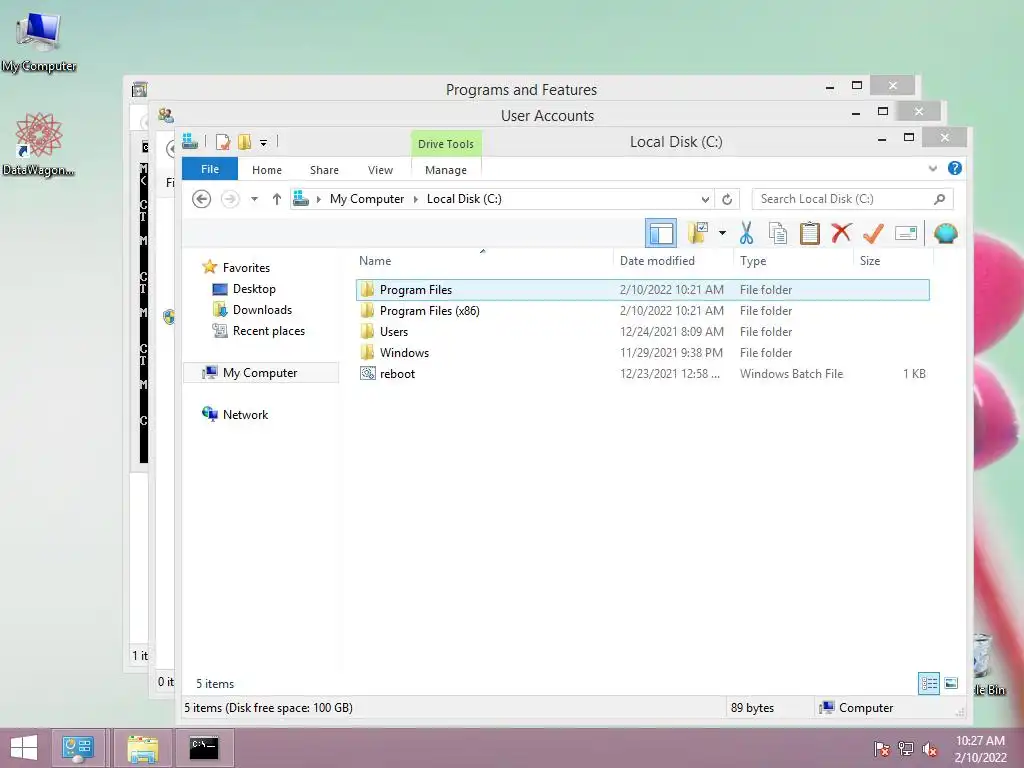Select the Program Files (x86) folder
1024x768 pixels.
[x=643, y=311]
